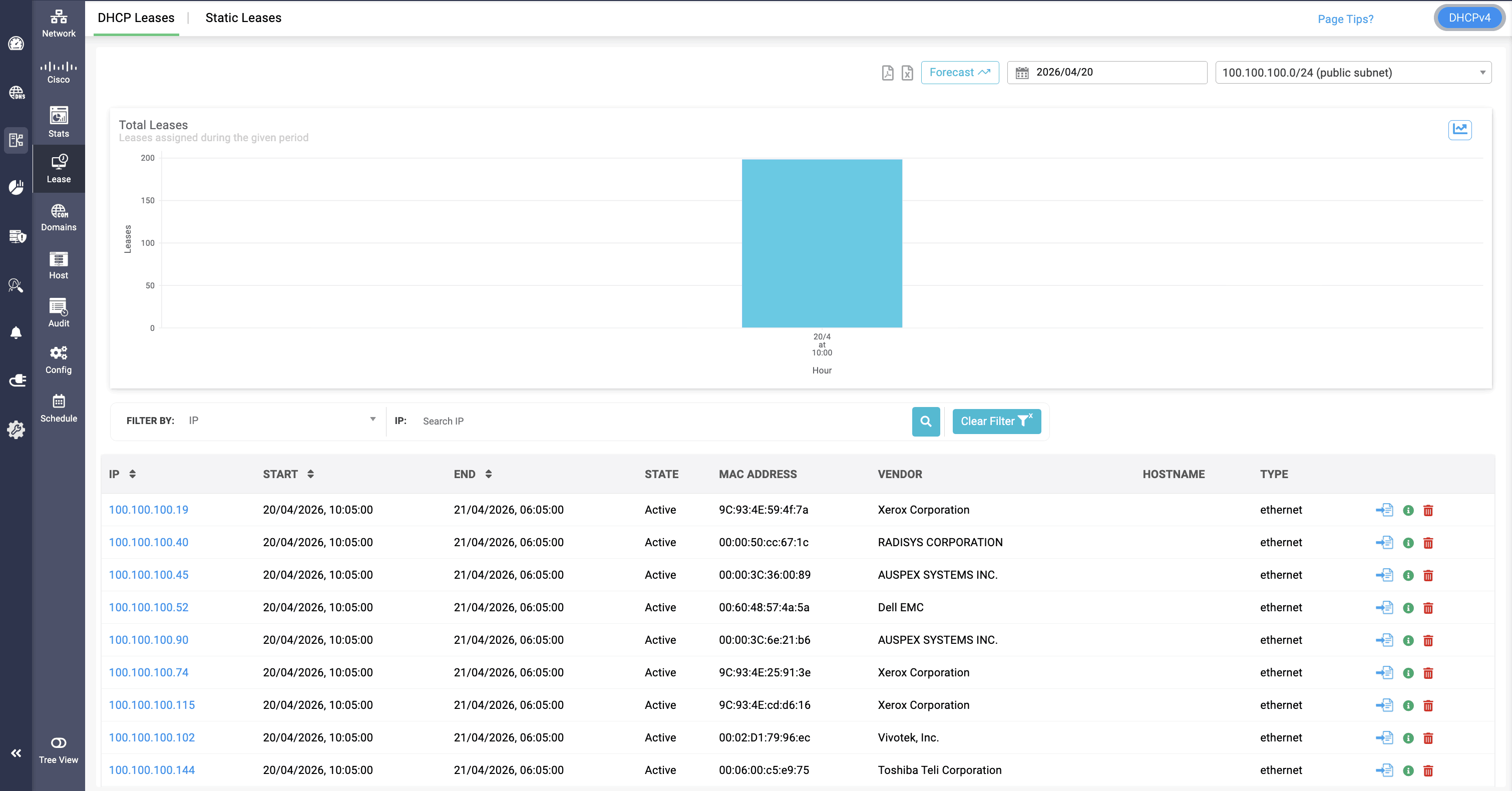Collapse the sidebar with double-chevron icon
This screenshot has height=791, width=1512.
pyautogui.click(x=16, y=753)
